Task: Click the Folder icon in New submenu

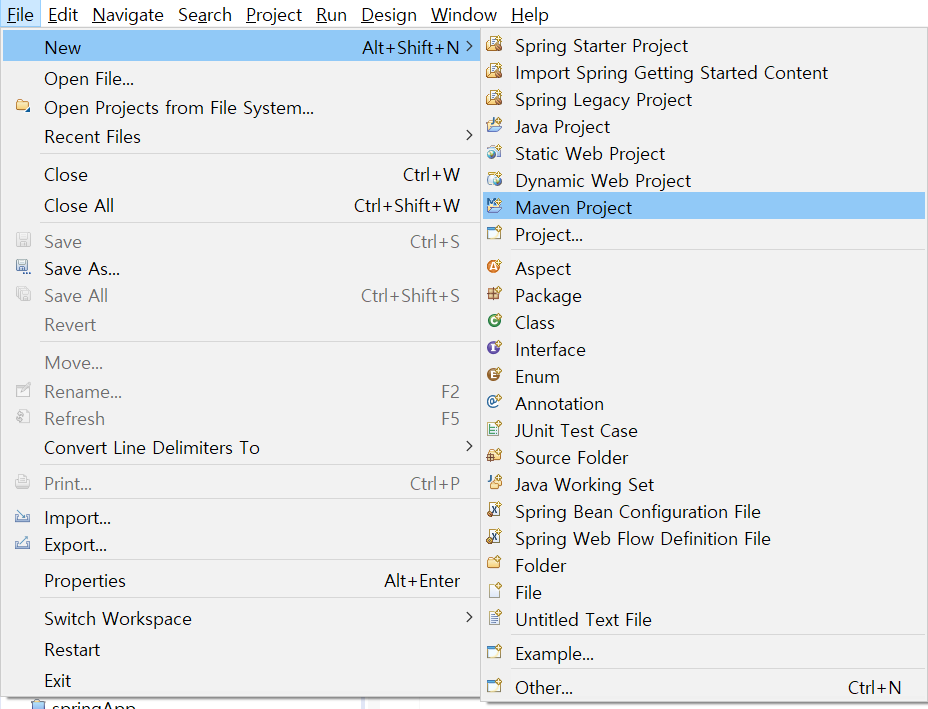Action: 494,564
